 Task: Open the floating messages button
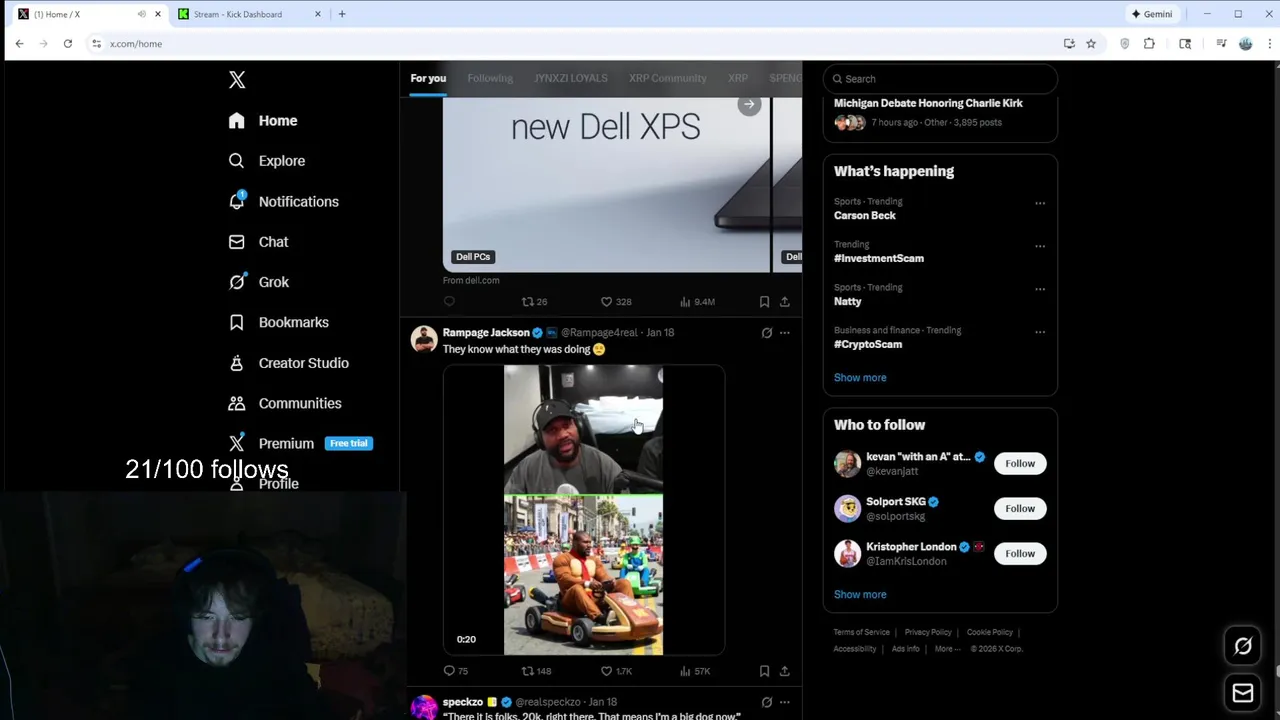tap(1243, 693)
